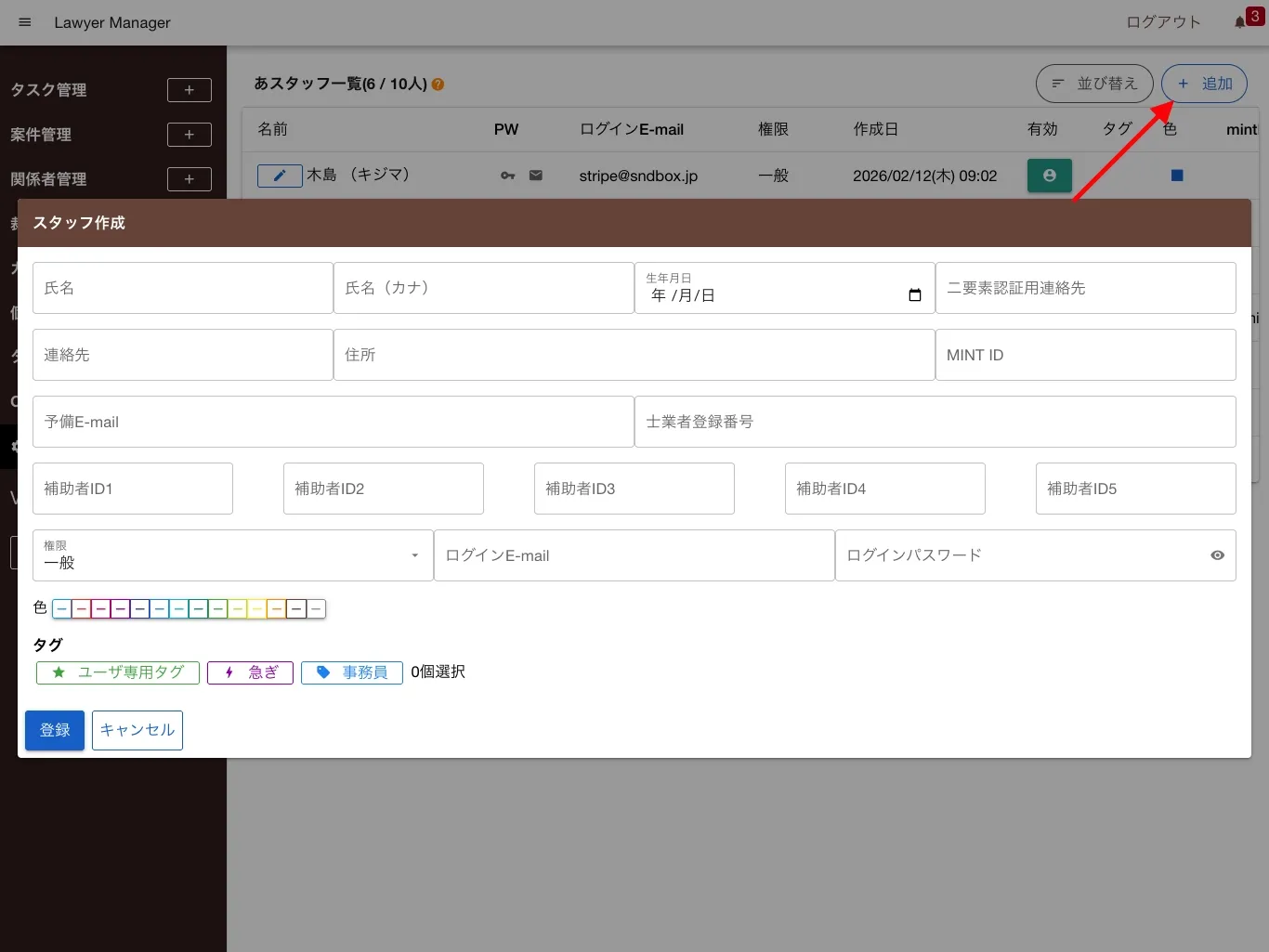The image size is (1269, 952).
Task: Open the calendar picker in 生年月日 field
Action: [915, 295]
